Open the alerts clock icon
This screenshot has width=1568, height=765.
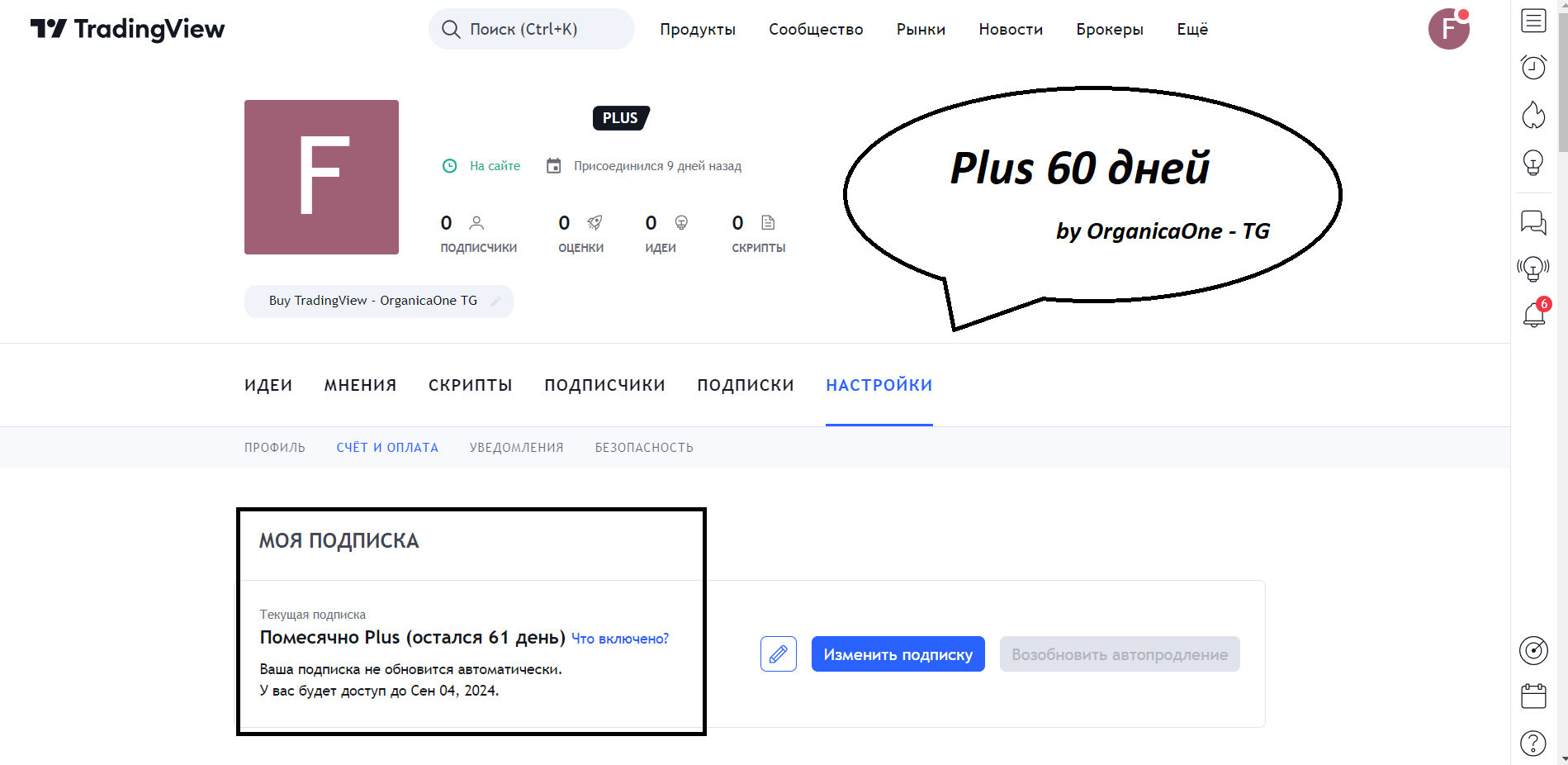pos(1533,67)
